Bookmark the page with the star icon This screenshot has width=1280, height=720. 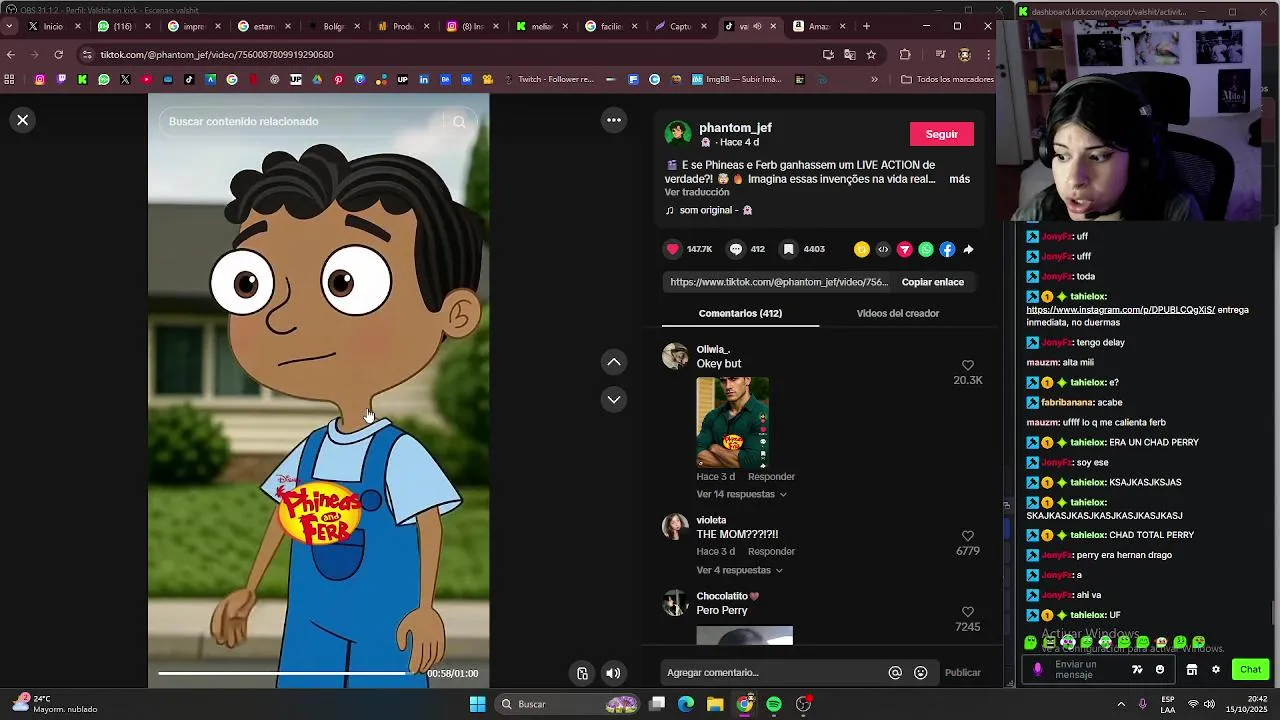(871, 54)
